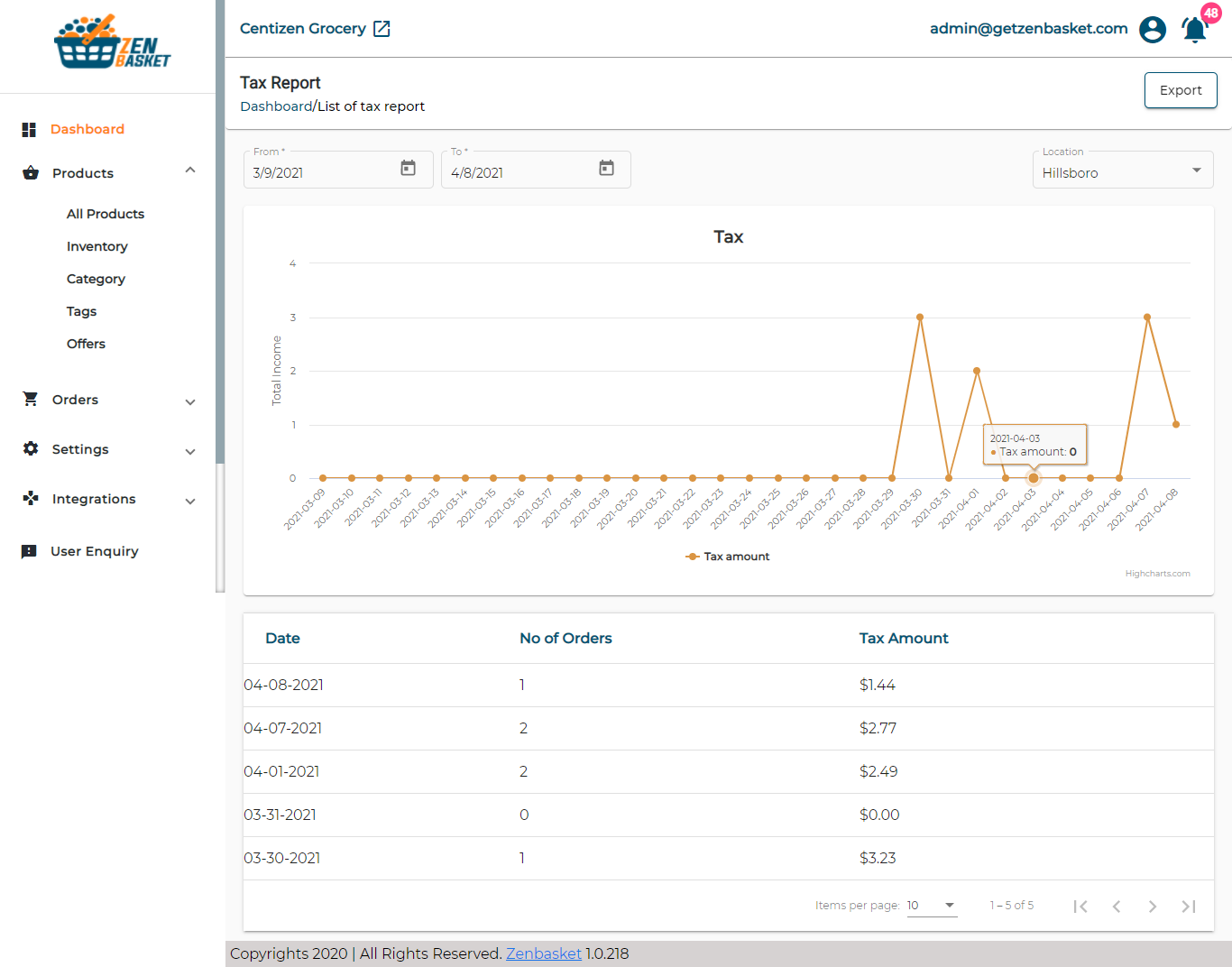
Task: Open the From date calendar picker
Action: [408, 169]
